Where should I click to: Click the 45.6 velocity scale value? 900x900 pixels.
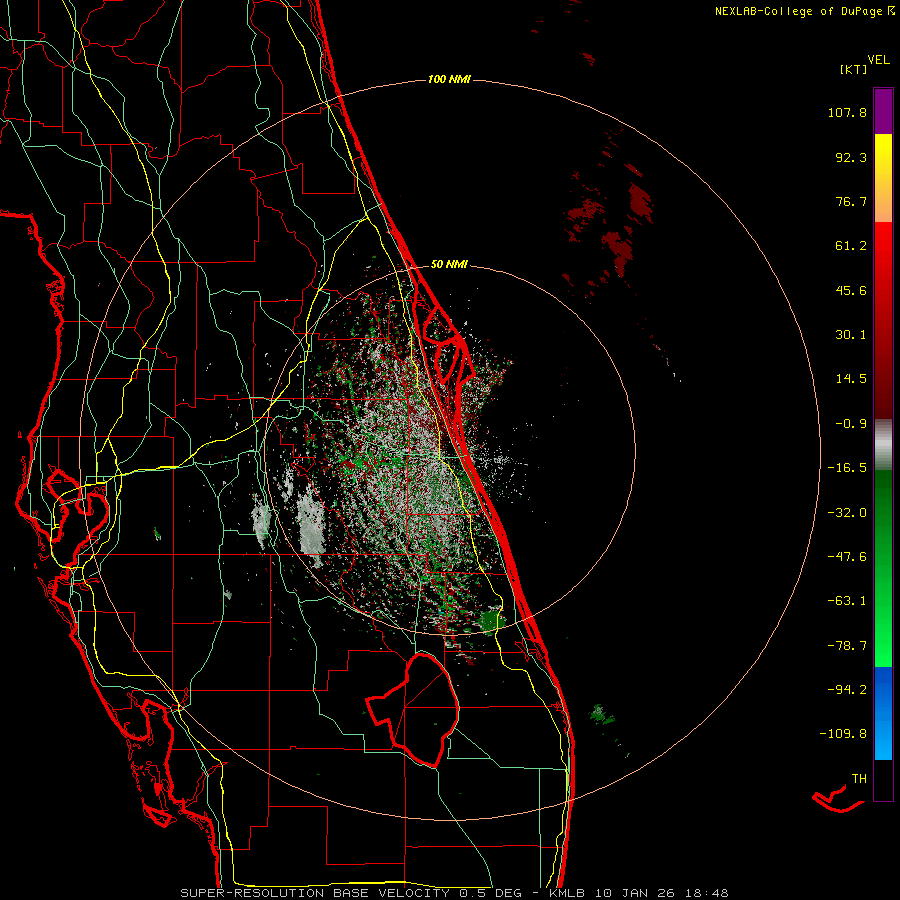pos(851,290)
